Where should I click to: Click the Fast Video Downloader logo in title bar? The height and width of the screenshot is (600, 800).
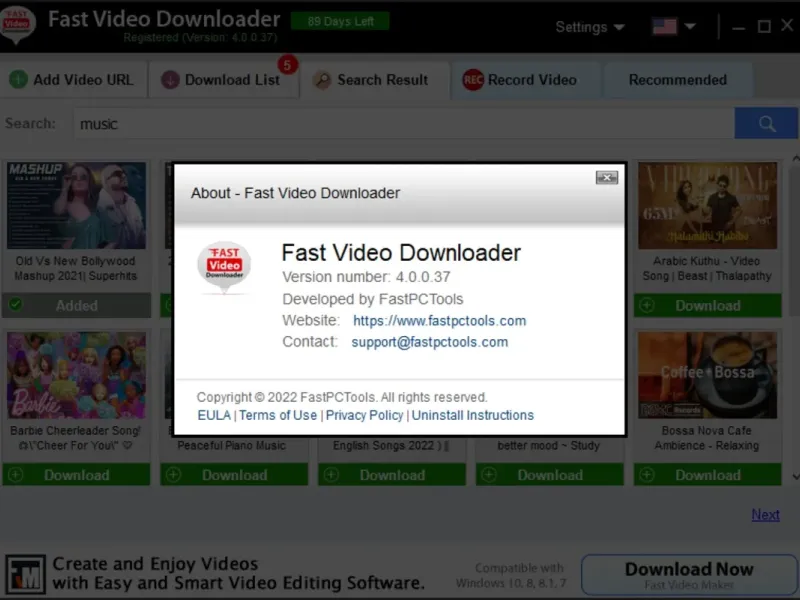point(18,24)
